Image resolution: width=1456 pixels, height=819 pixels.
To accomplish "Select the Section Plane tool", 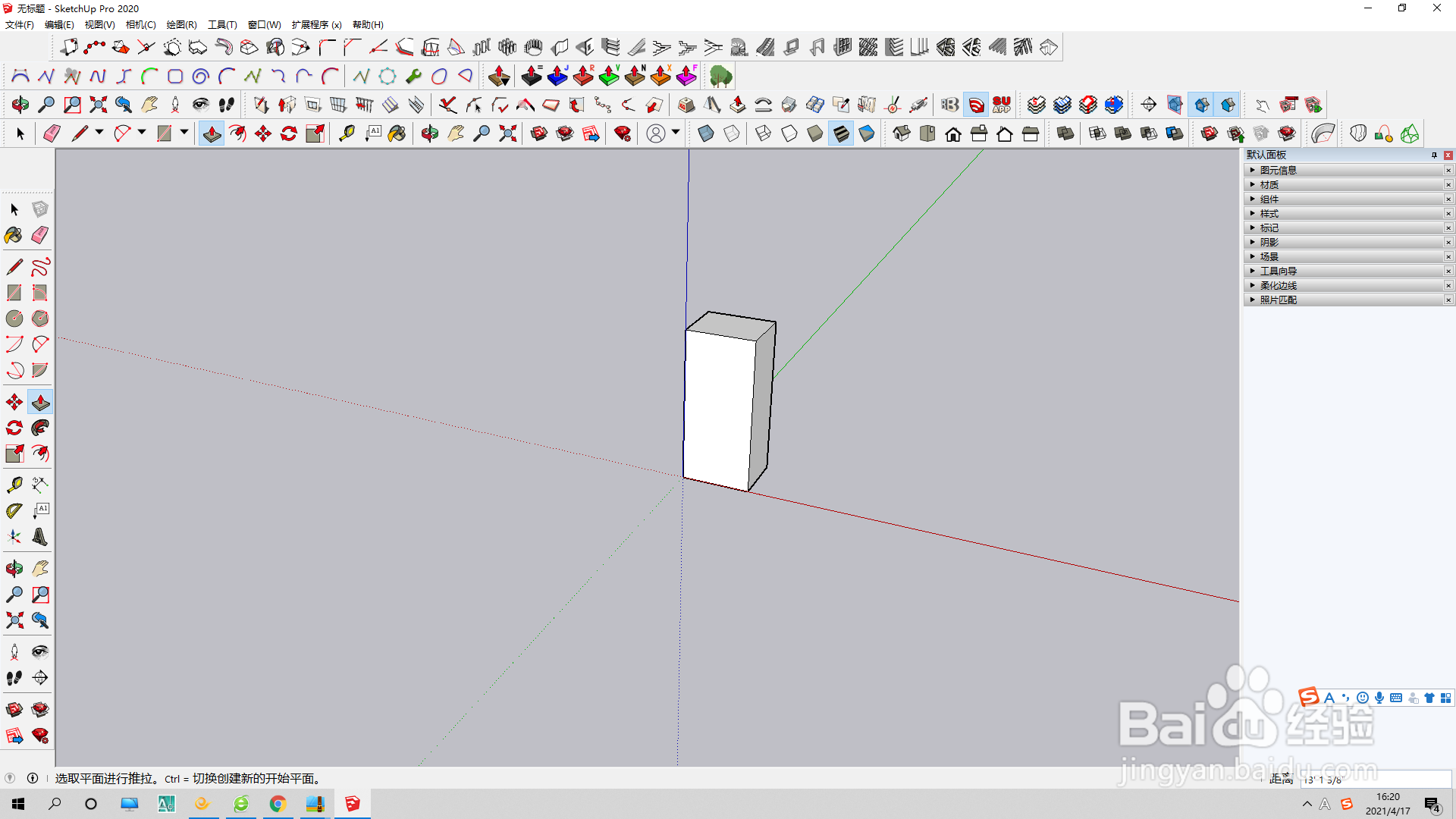I will coord(40,678).
